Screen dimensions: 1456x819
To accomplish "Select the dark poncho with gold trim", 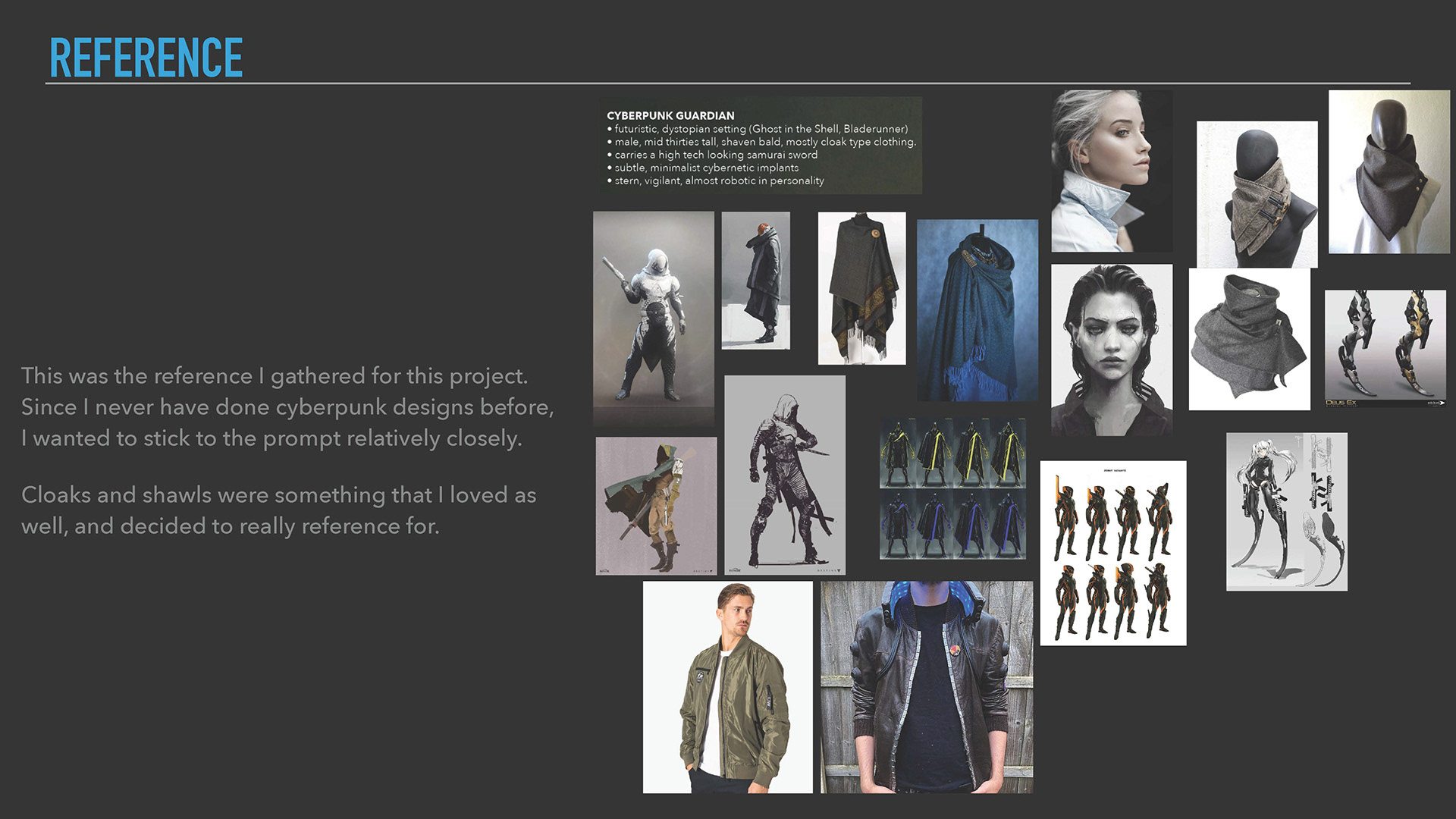I will coord(861,288).
